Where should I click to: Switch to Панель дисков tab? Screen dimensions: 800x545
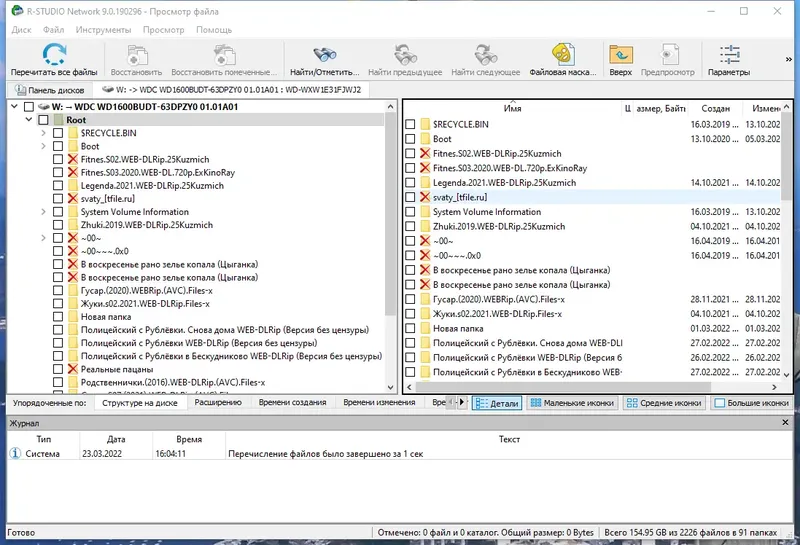[49, 90]
